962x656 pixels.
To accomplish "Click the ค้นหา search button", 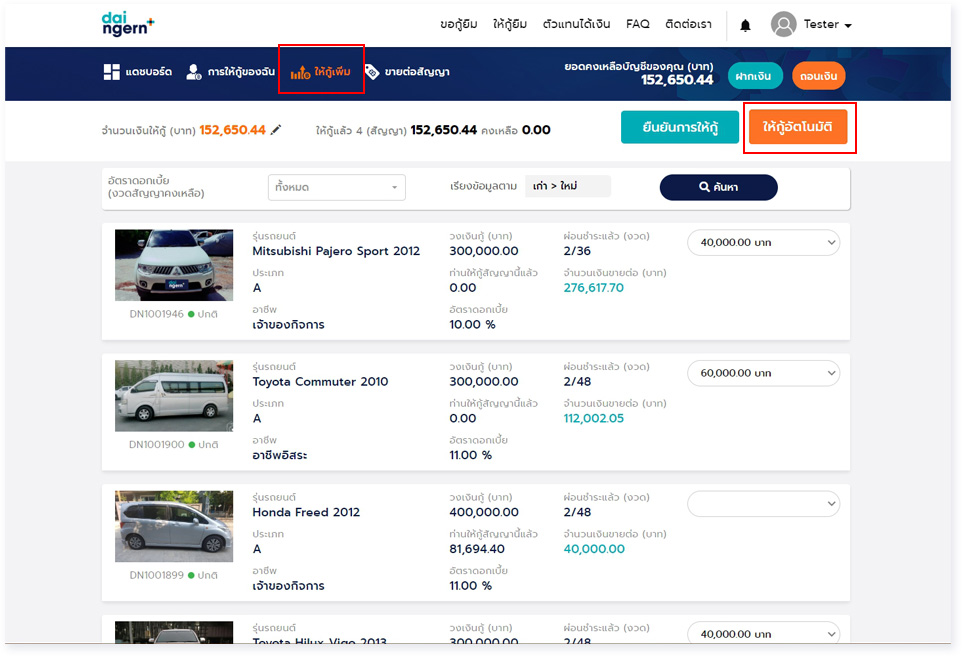I will (718, 187).
